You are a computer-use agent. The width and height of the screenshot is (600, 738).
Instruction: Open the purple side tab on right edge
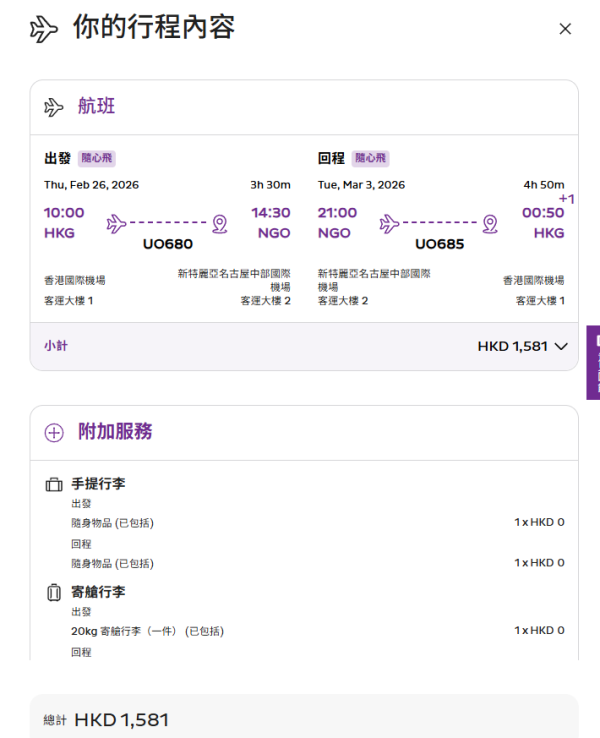pos(593,362)
